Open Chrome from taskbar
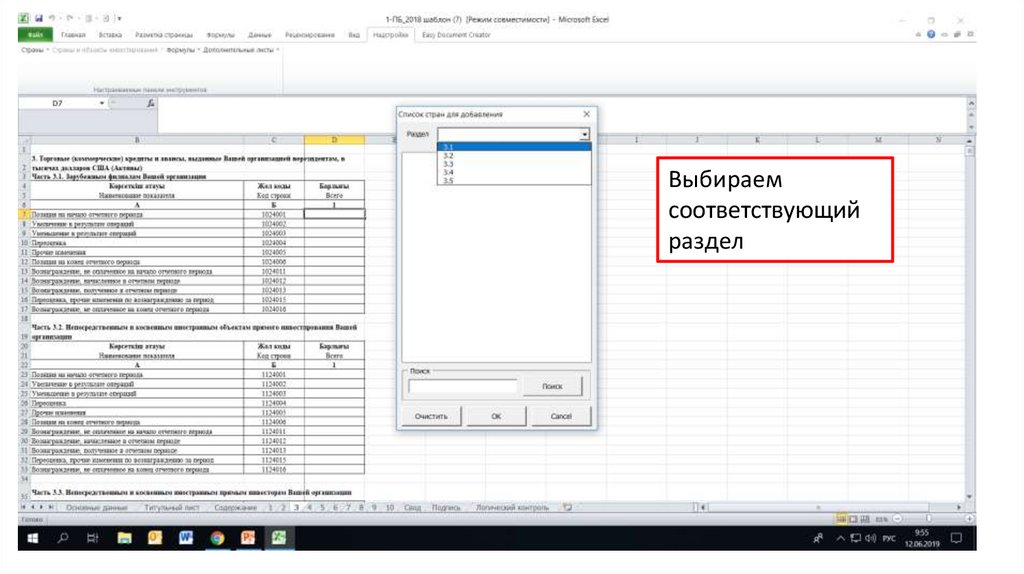The height and width of the screenshot is (574, 1024). [217, 538]
